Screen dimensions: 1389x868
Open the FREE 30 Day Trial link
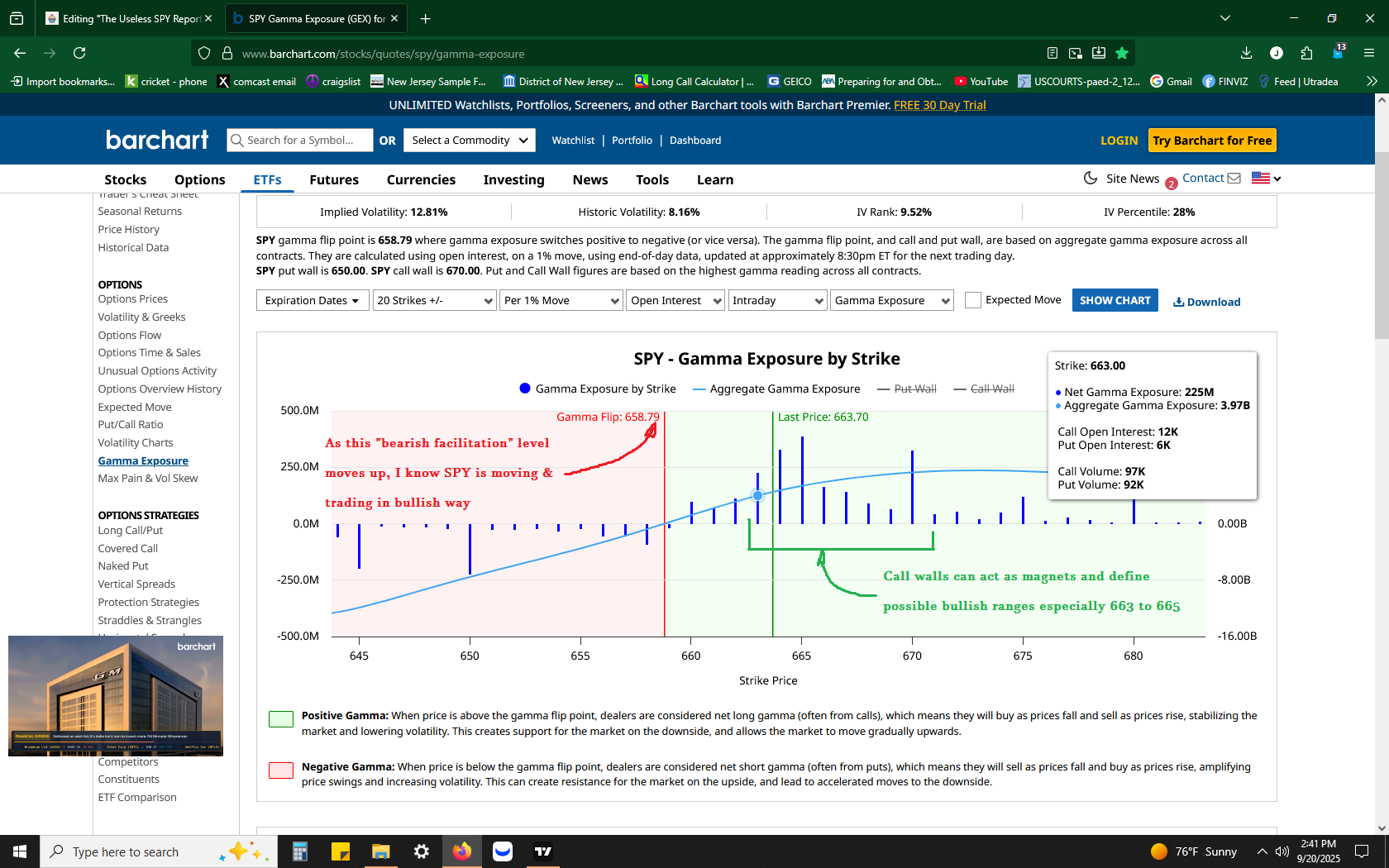(940, 105)
